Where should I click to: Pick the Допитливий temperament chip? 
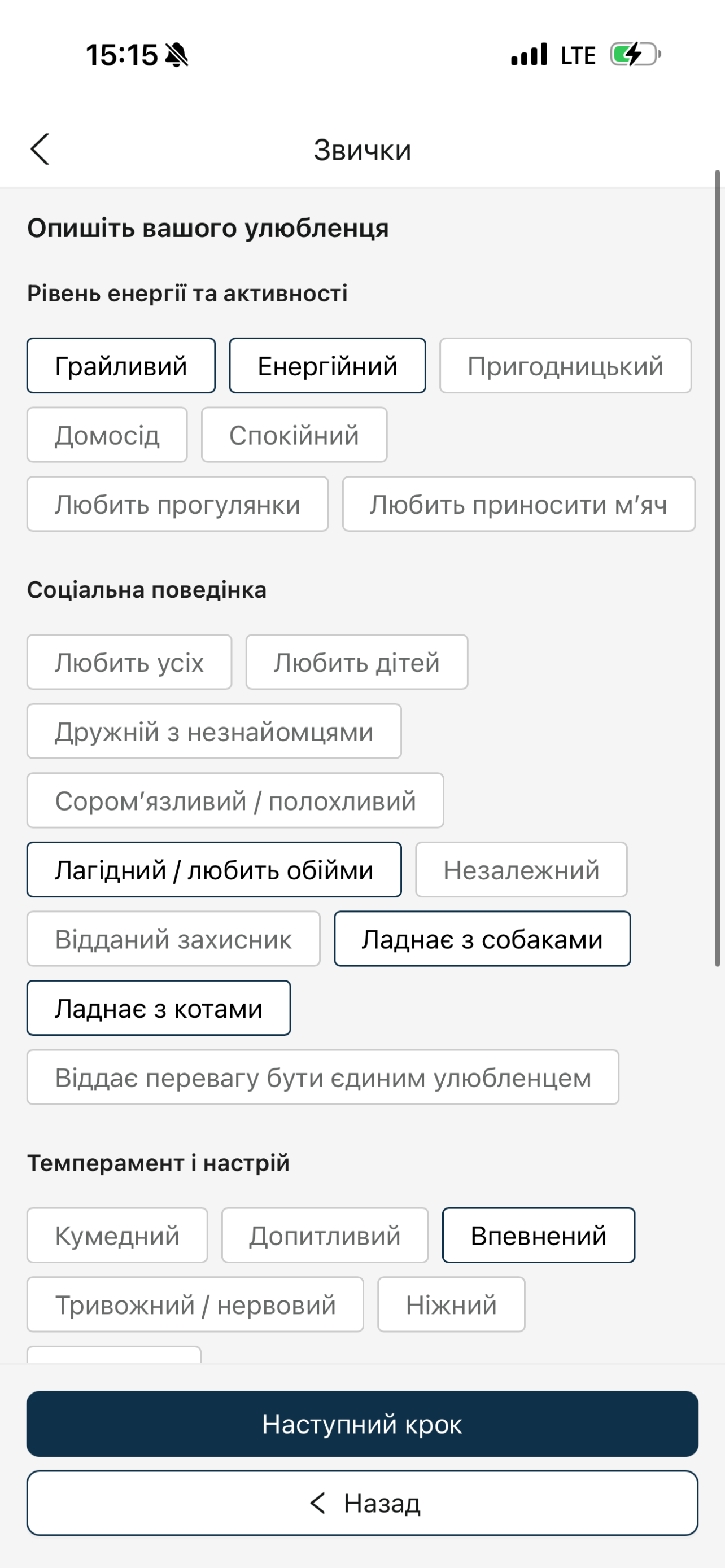click(x=325, y=1236)
